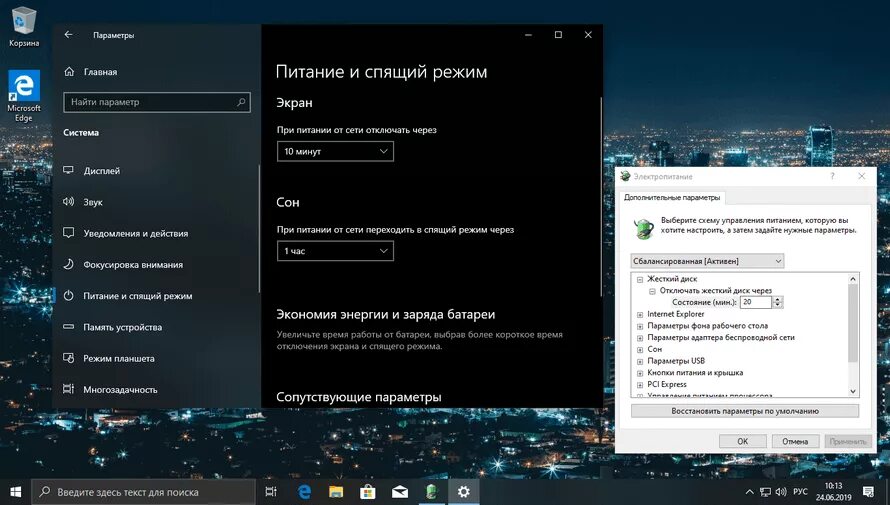Screen dimensions: 890x505
Task: Open the power plan dropdown Сбалансированная [Активен]
Action: pyautogui.click(x=707, y=261)
